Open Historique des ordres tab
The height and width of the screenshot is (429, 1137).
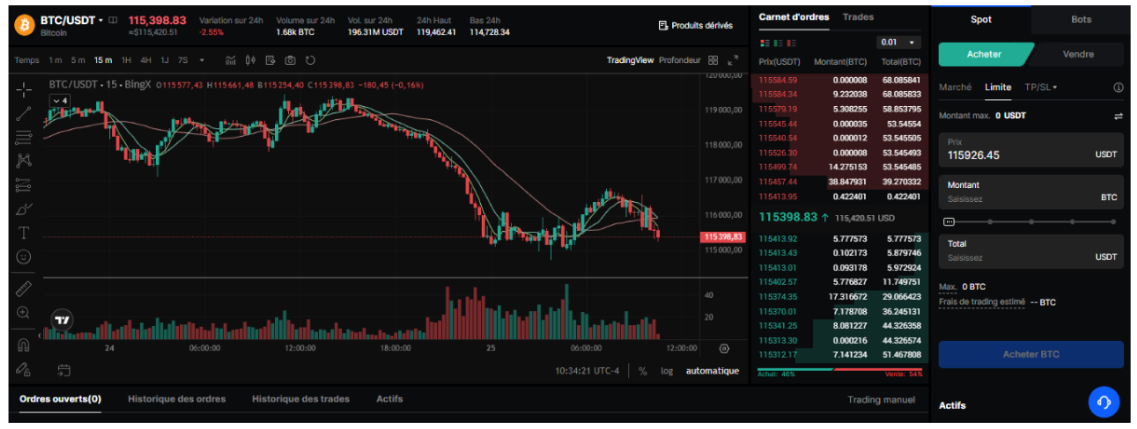click(x=176, y=399)
